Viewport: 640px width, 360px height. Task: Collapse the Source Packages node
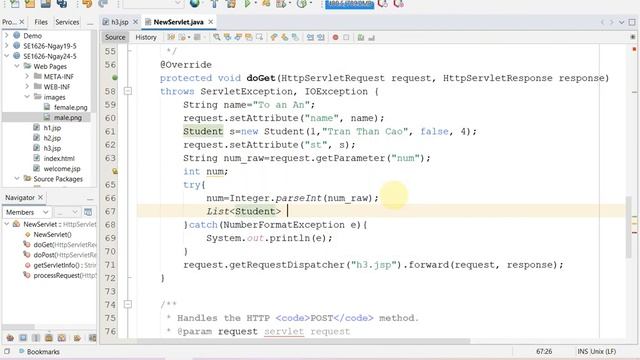pos(17,178)
